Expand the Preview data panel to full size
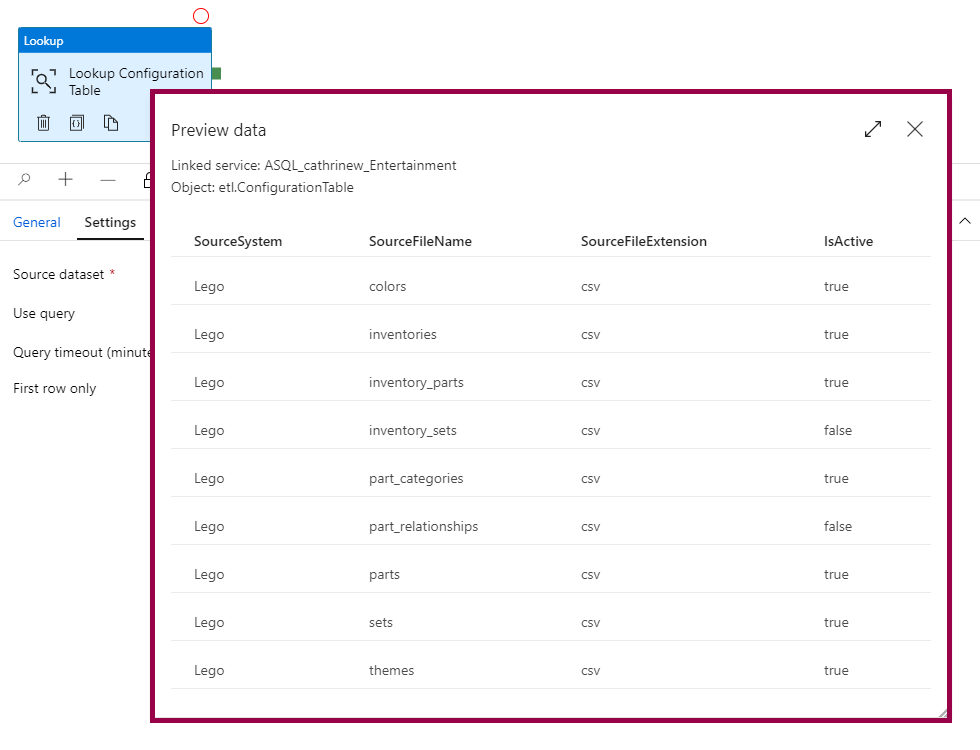Viewport: 980px width, 750px height. [x=873, y=129]
